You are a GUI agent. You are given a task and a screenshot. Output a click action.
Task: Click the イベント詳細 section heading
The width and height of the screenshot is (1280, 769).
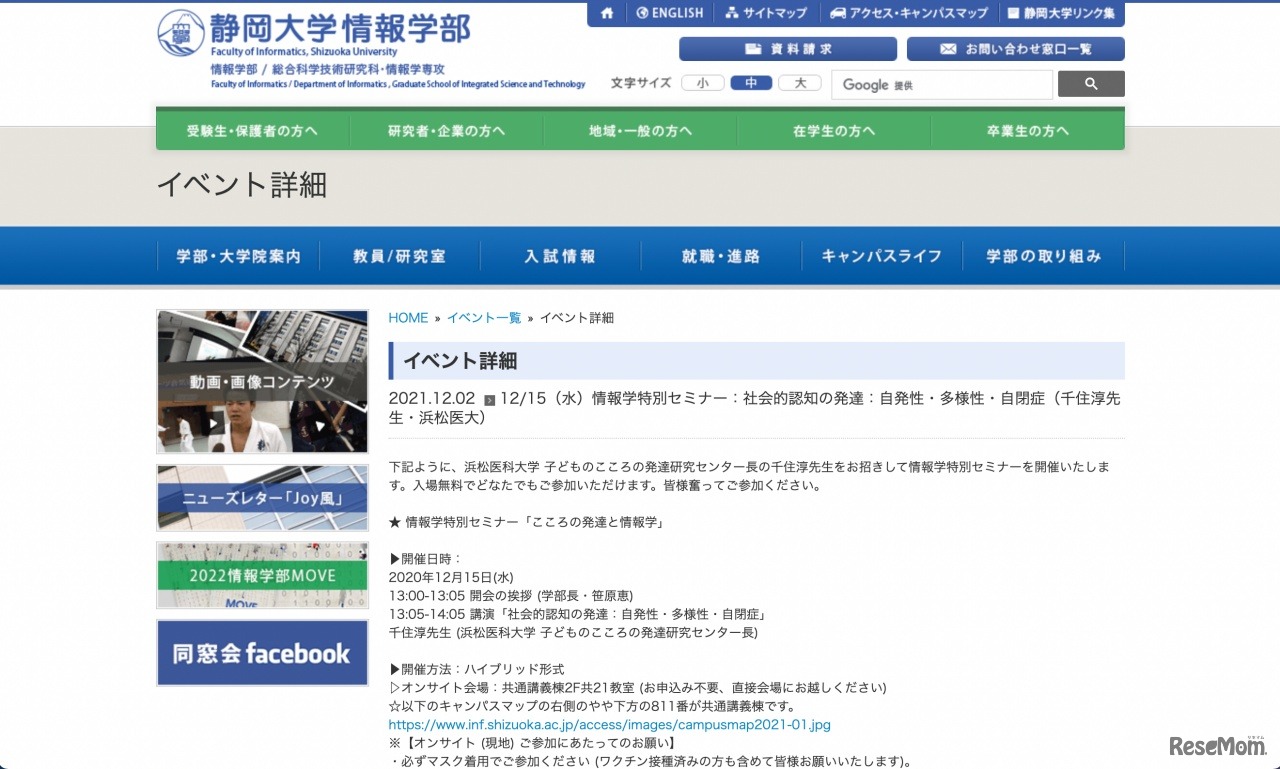[x=757, y=361]
